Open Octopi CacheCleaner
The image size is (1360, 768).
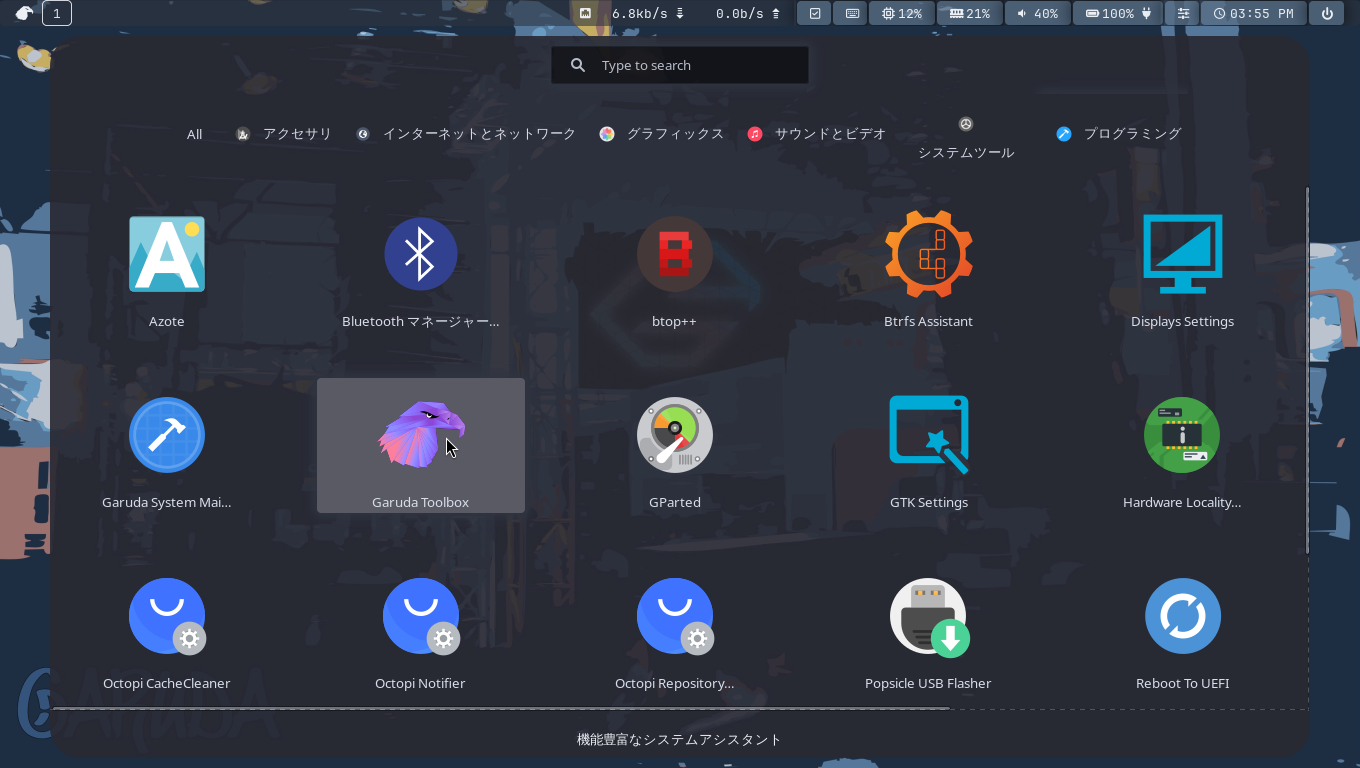pyautogui.click(x=167, y=627)
